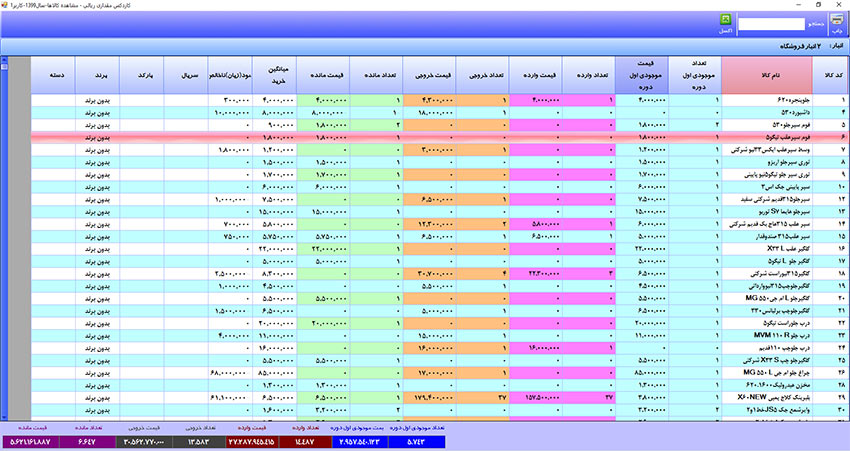Click the scrollbar thumb on the left edge
850x451 pixels.
(4, 67)
